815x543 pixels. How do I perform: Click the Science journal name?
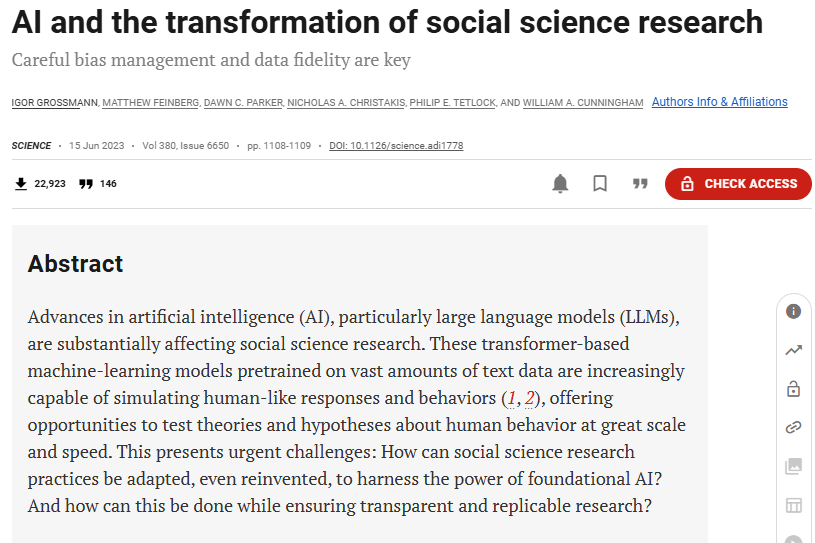pos(31,146)
